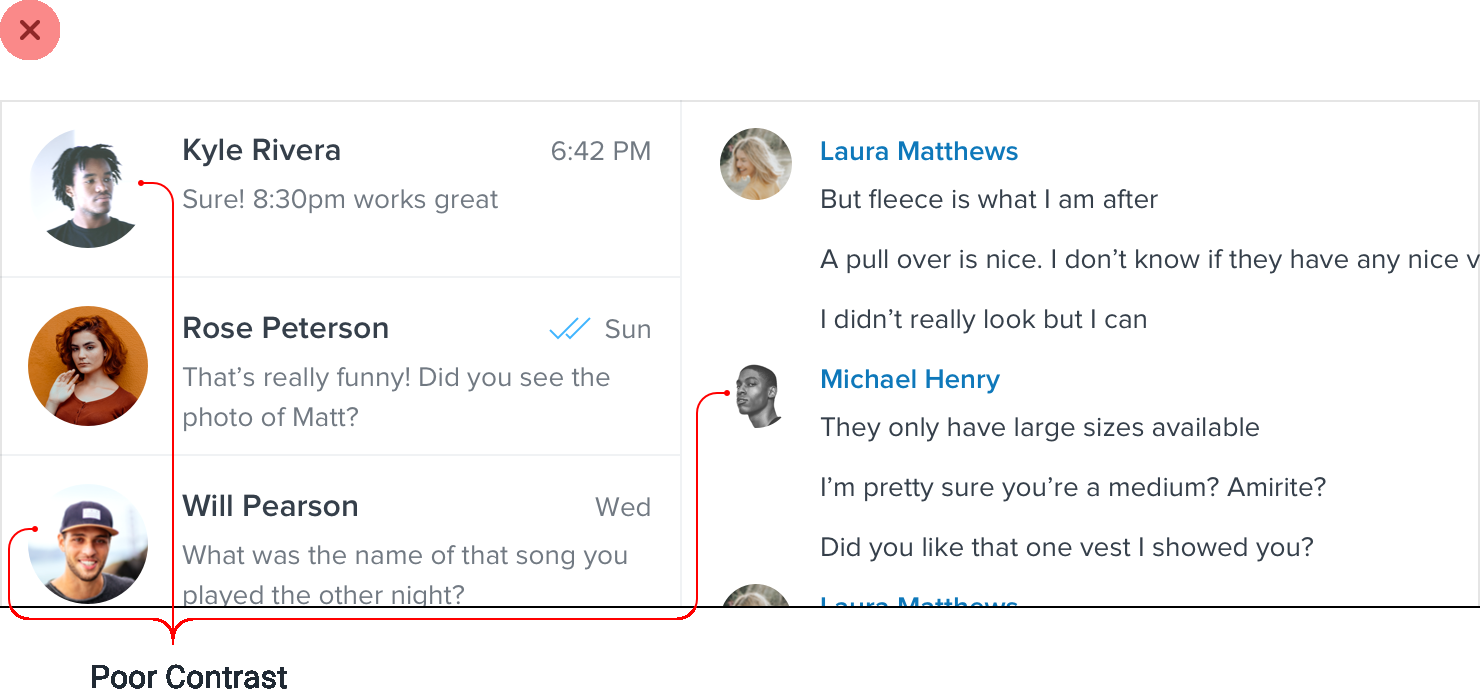Viewport: 1480px width, 692px height.
Task: Click Kyle Rivera's profile avatar
Action: pyautogui.click(x=88, y=189)
